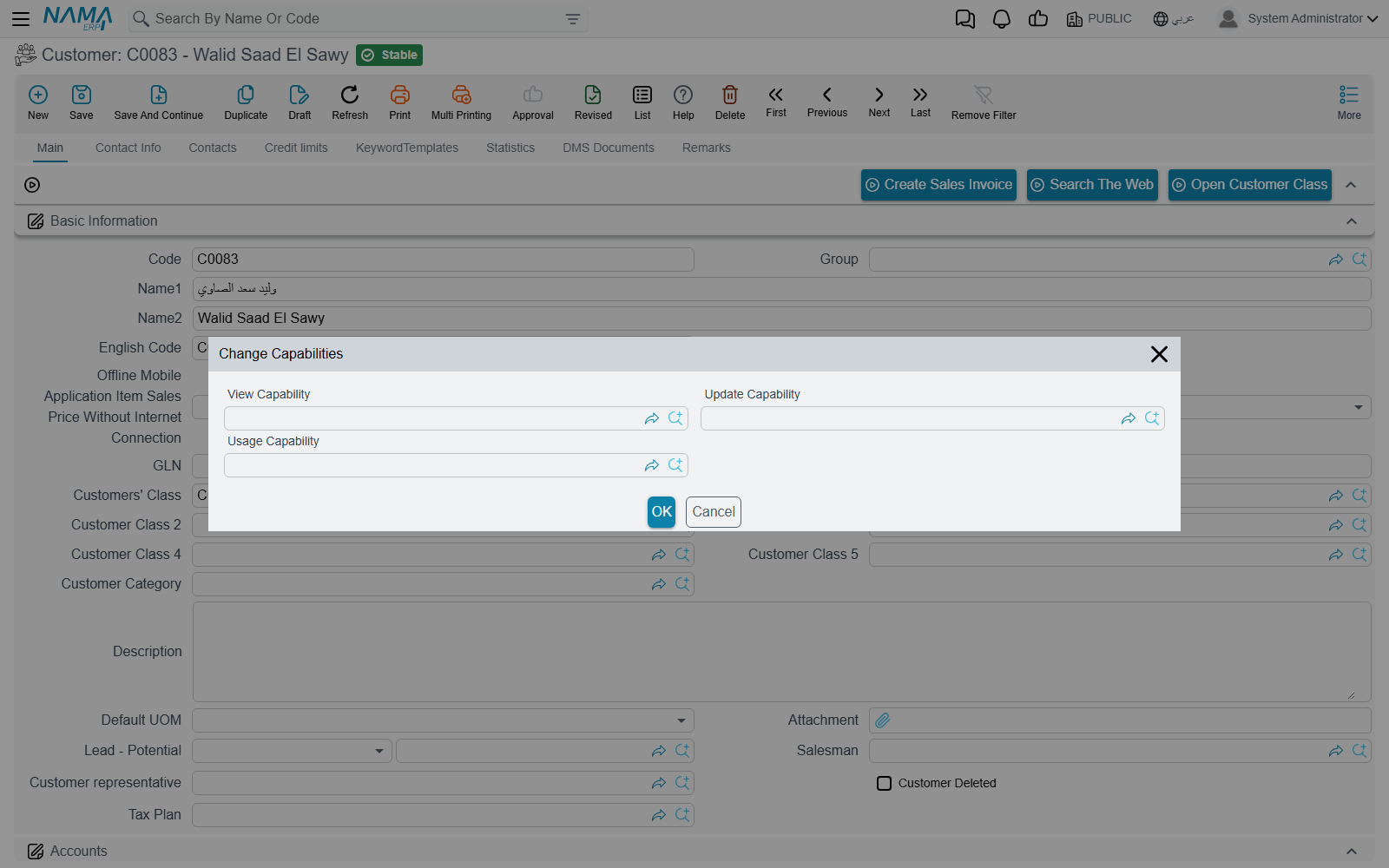Click Search The Web button

pos(1092,185)
